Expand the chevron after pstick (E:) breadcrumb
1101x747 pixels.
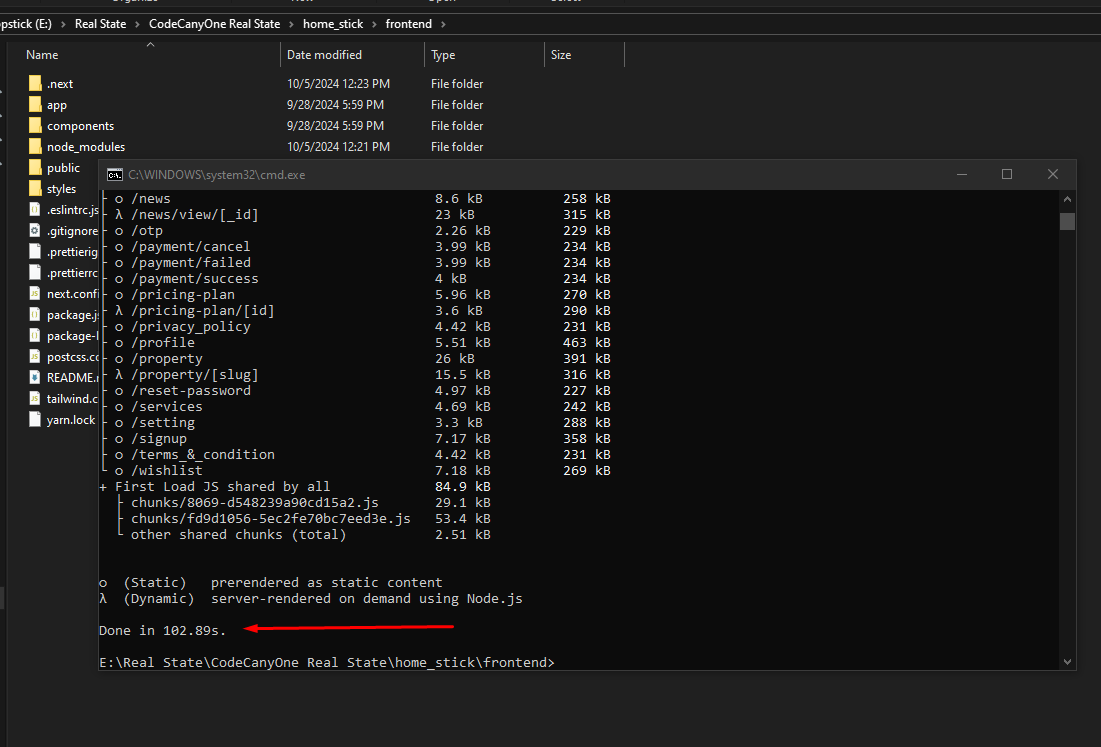click(63, 24)
